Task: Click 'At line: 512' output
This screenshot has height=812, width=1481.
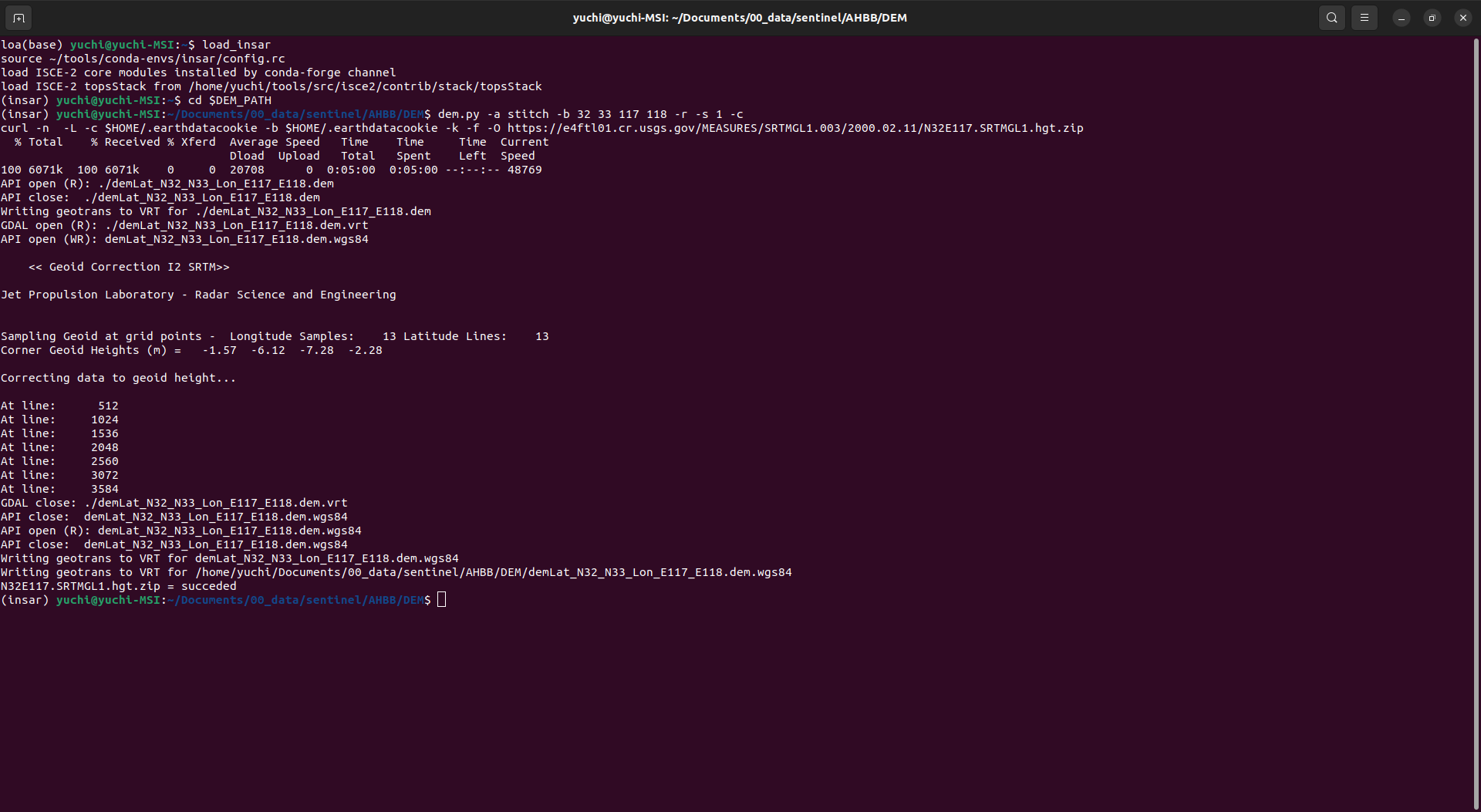Action: click(x=59, y=406)
